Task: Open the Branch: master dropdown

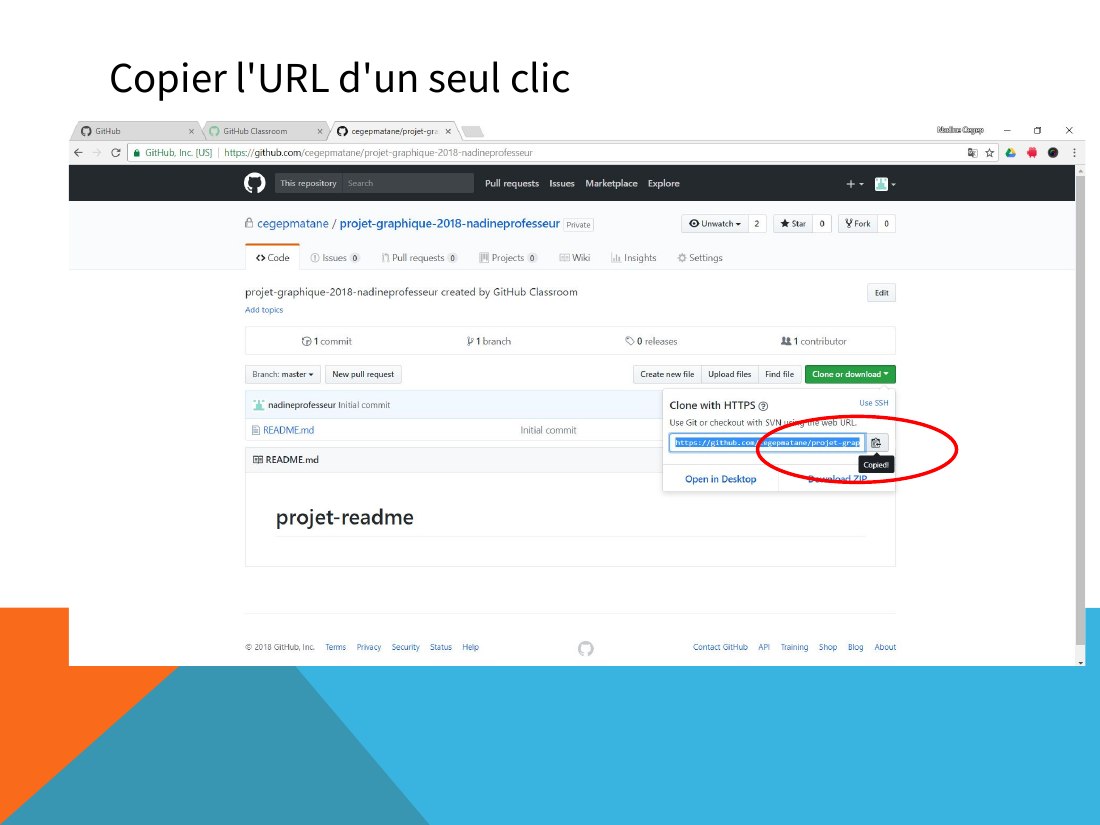Action: pos(283,375)
